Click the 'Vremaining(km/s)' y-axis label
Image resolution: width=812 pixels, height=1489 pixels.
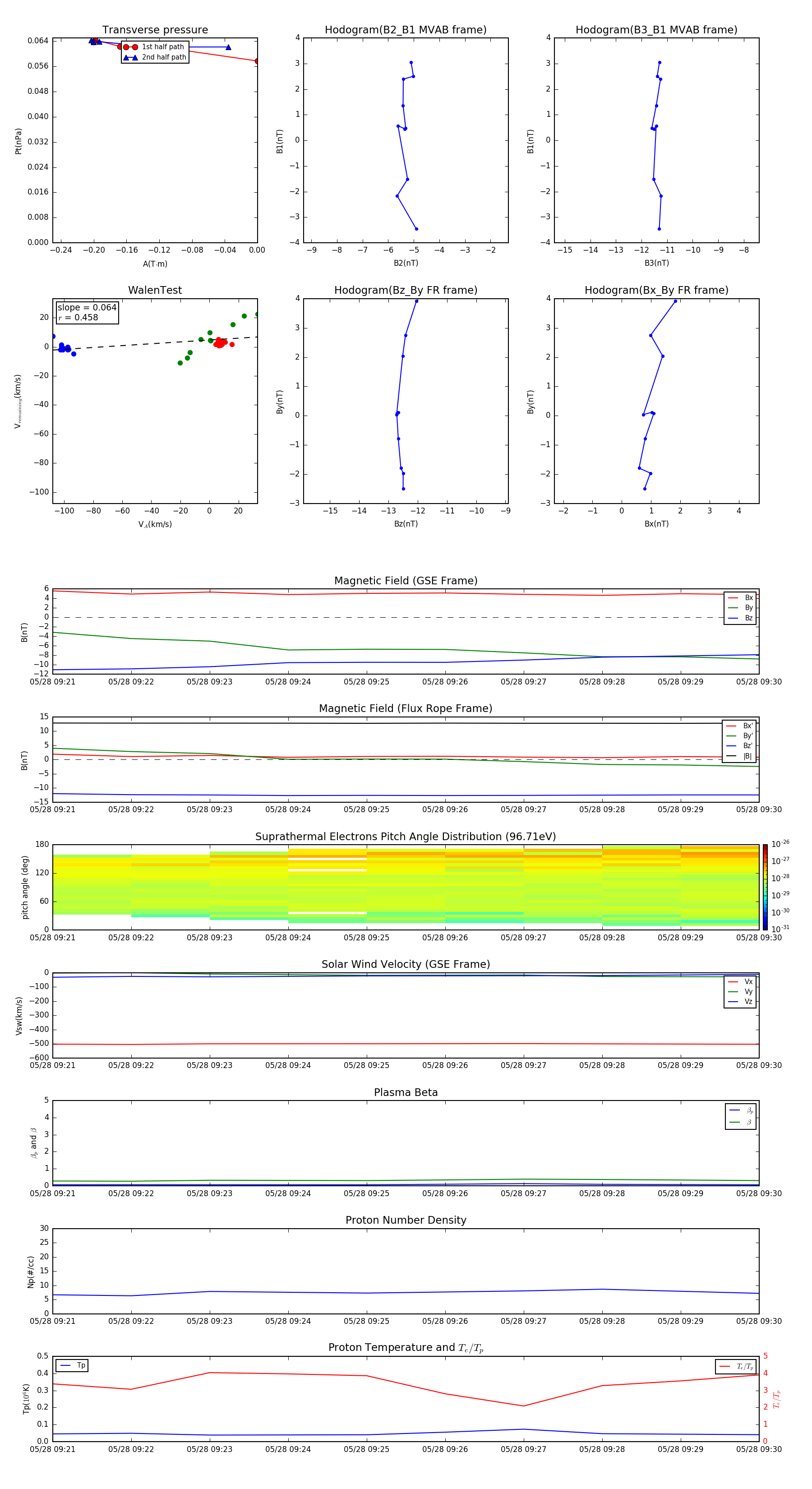[x=18, y=401]
